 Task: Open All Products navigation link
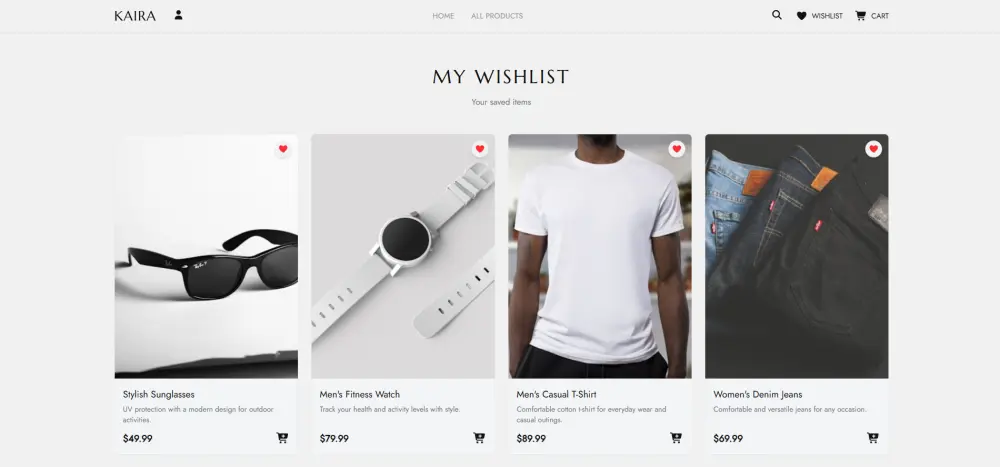click(497, 16)
